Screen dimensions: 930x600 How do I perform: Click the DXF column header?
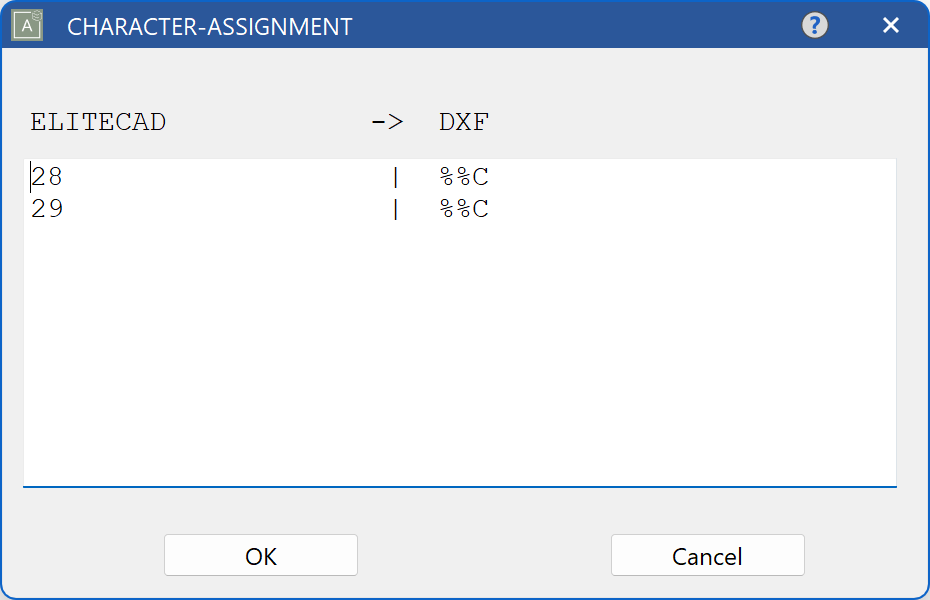click(463, 121)
